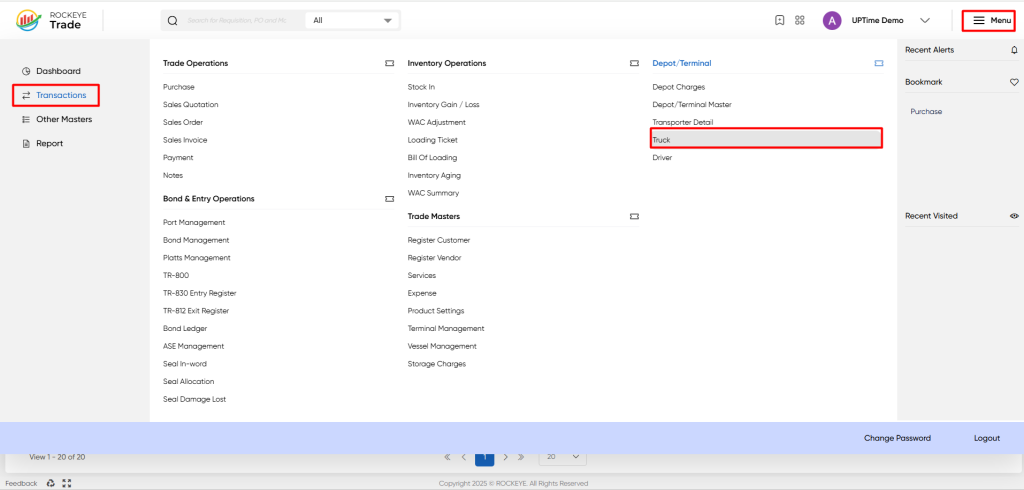Click the Change Password link

point(897,438)
